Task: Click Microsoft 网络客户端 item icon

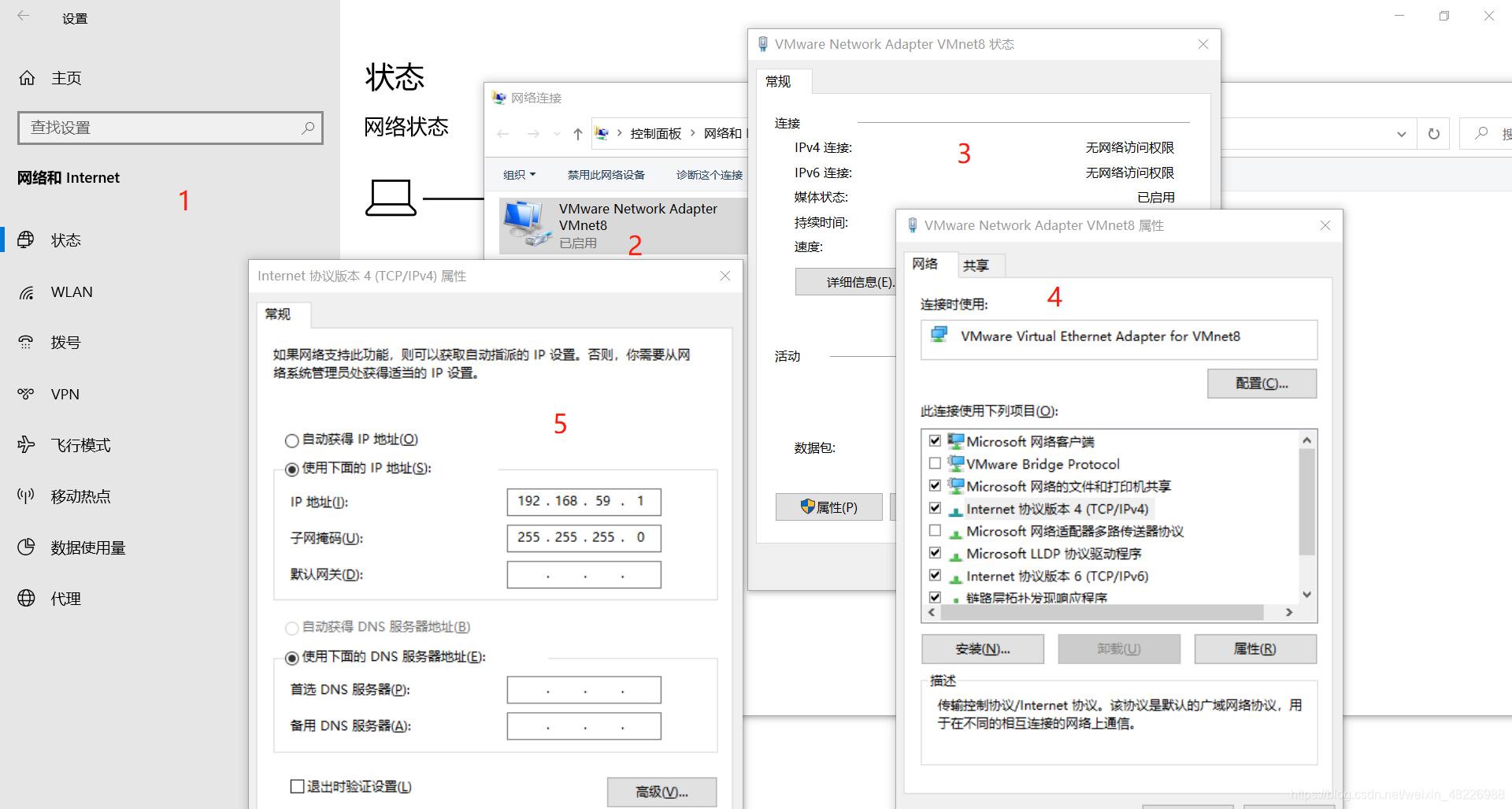Action: [x=955, y=441]
